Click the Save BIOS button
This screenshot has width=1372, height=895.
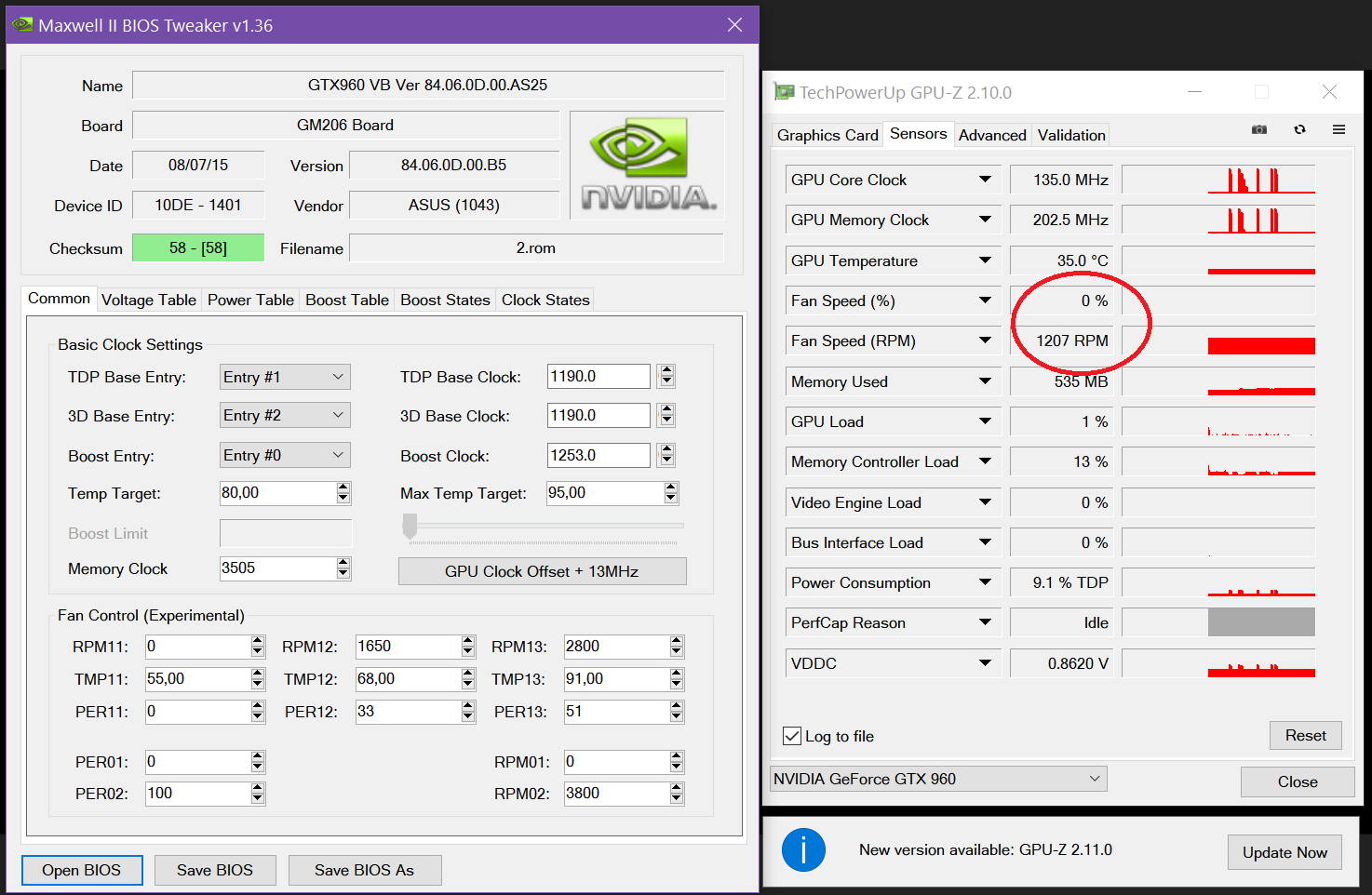coord(215,870)
